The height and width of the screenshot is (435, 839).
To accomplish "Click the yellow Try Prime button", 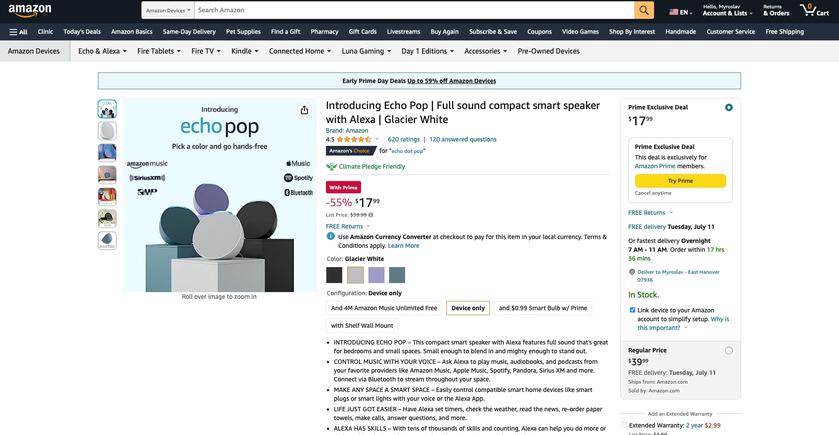I will click(680, 181).
